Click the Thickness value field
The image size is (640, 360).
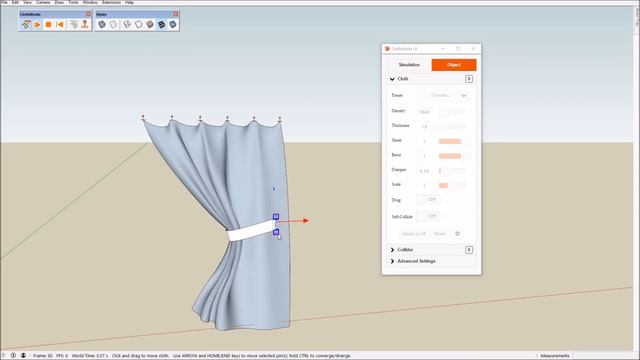pos(424,126)
